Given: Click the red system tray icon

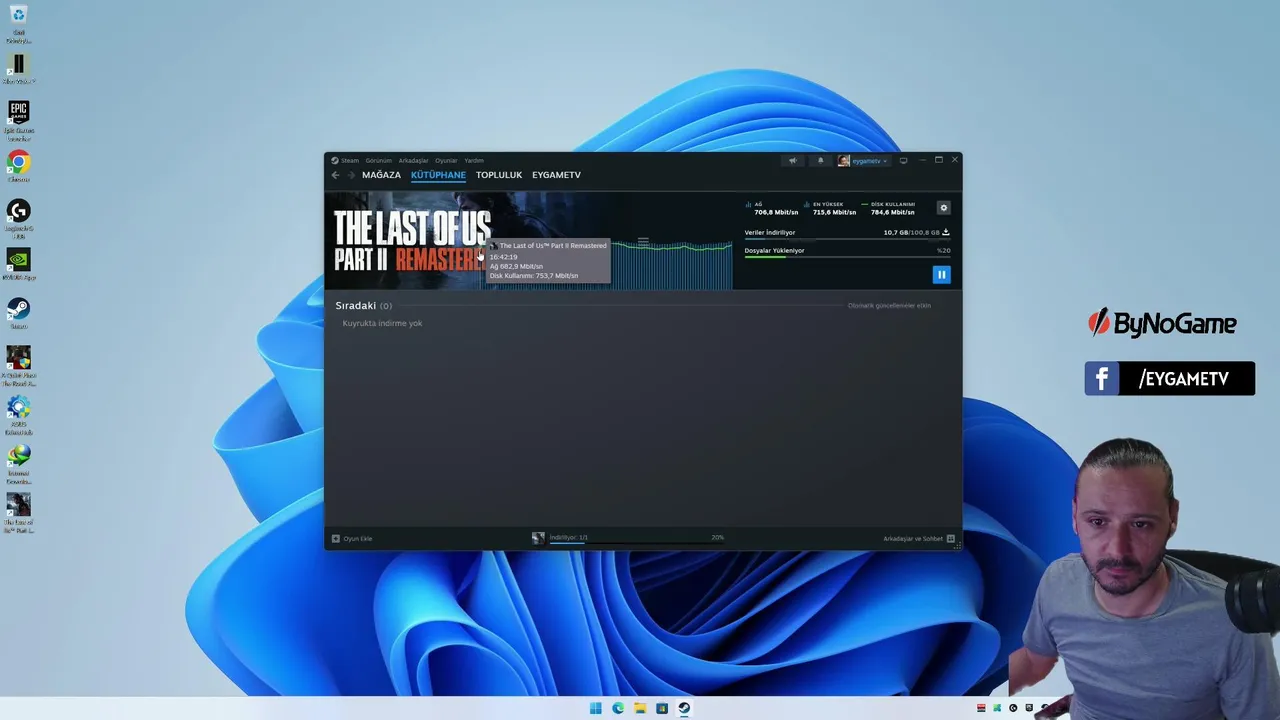Looking at the screenshot, I should click(x=981, y=708).
